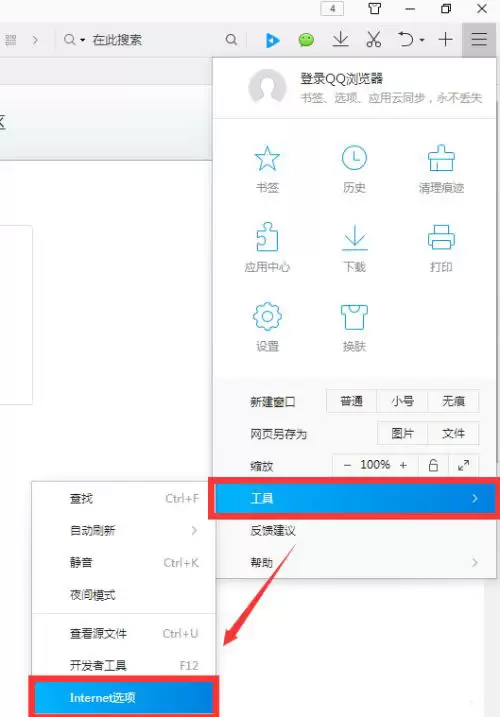Screen dimensions: 500x717
Task: Select 静音 mute menu item
Action: [x=124, y=562]
